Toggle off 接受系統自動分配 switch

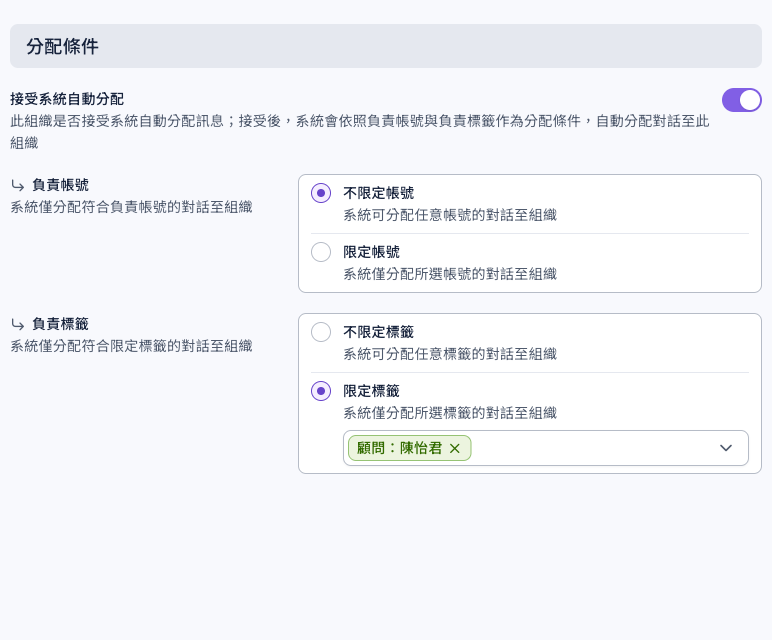tap(741, 100)
